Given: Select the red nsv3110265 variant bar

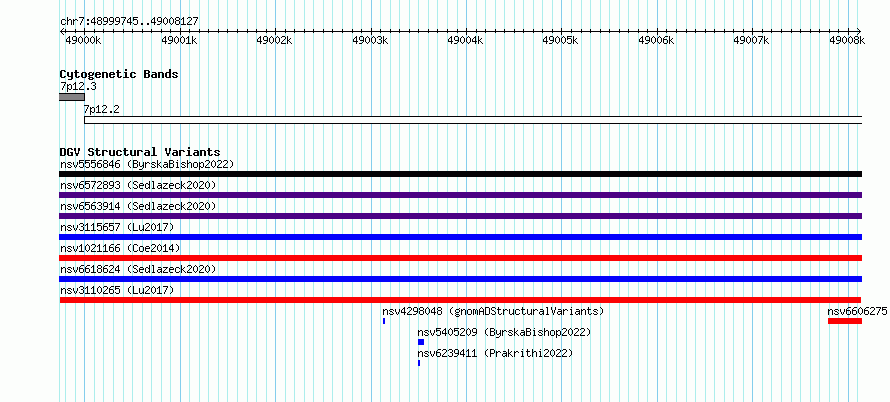Looking at the screenshot, I should [x=460, y=300].
